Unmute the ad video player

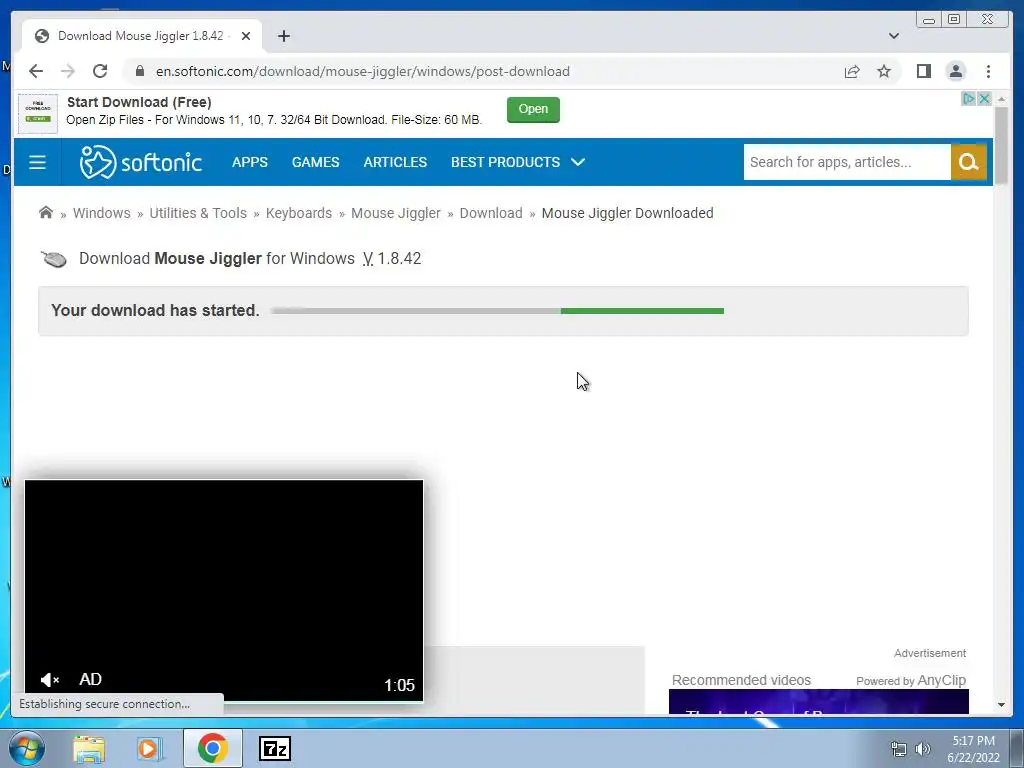[x=50, y=680]
